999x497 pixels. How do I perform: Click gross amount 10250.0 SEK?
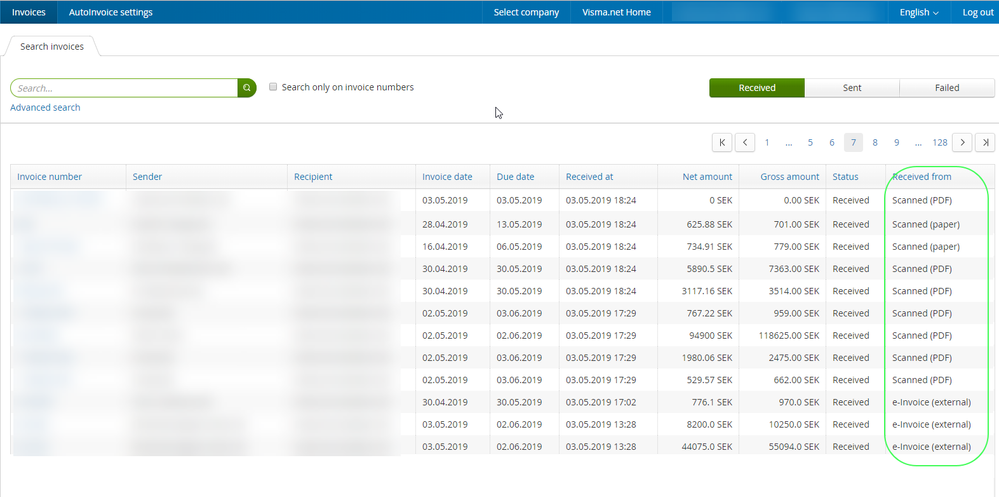pos(794,424)
